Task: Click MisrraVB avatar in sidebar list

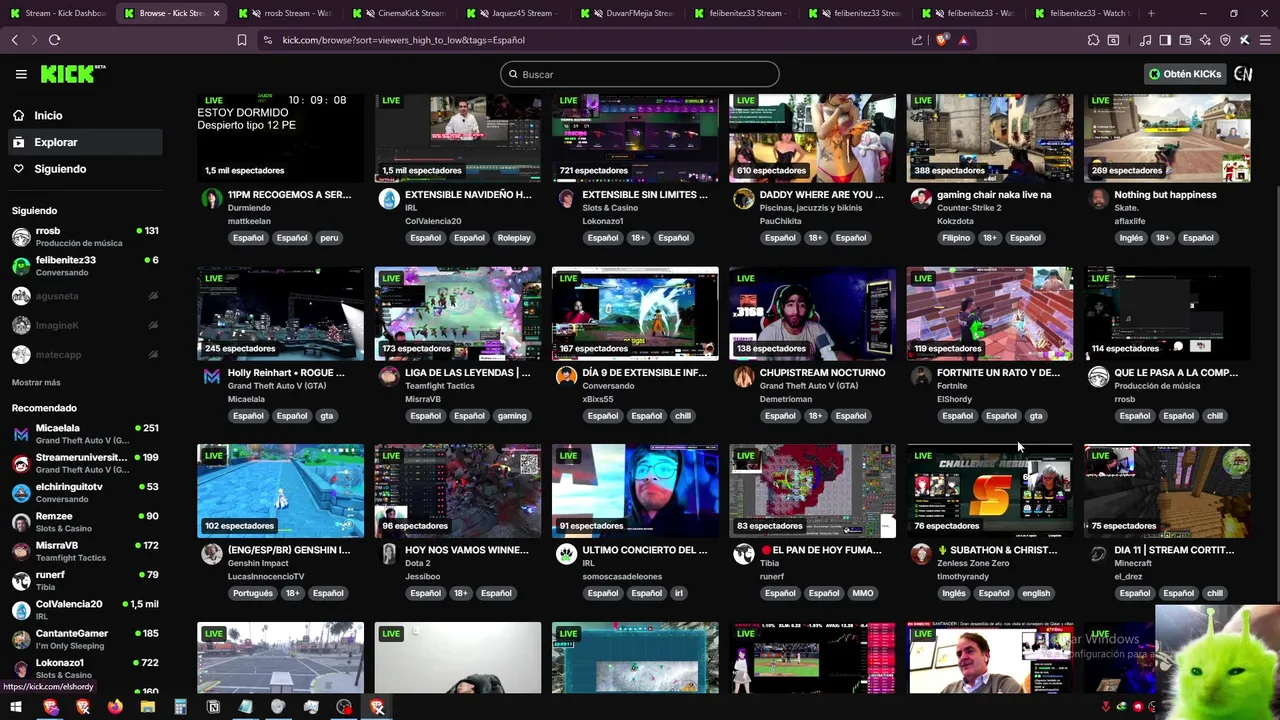Action: (21, 552)
